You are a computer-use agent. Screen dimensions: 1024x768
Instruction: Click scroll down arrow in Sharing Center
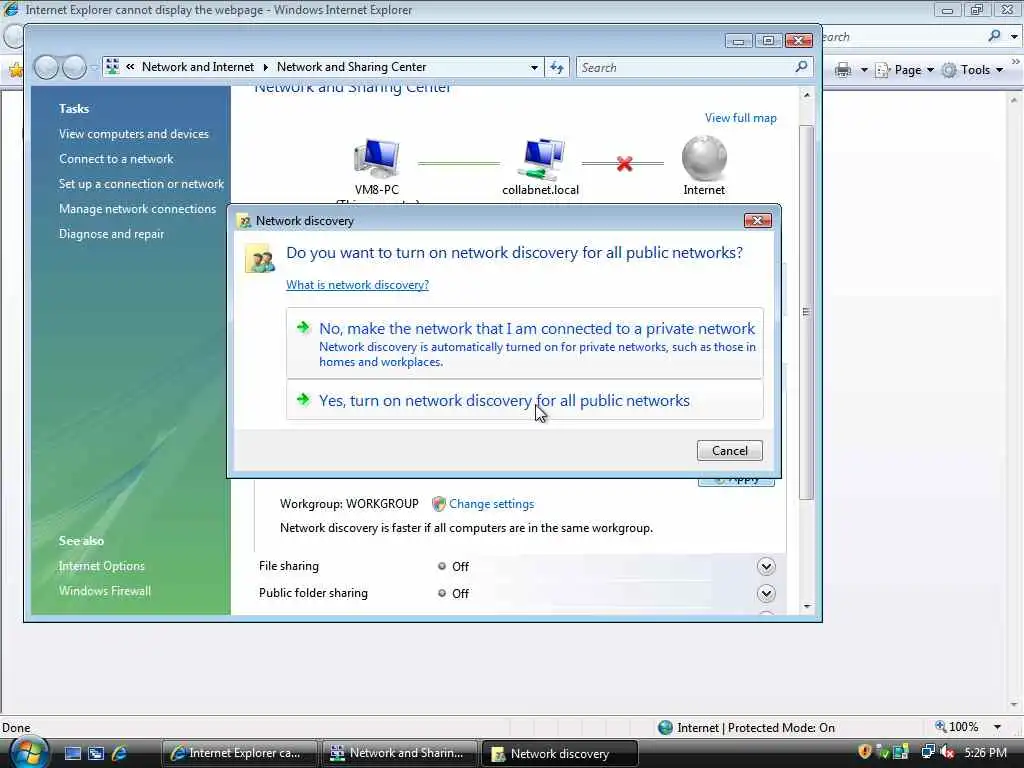point(807,607)
